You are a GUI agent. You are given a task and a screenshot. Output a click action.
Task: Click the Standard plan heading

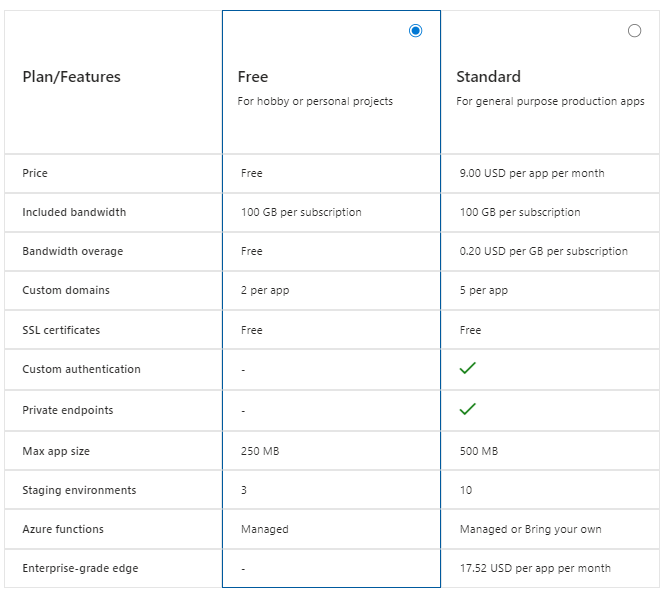coord(488,77)
